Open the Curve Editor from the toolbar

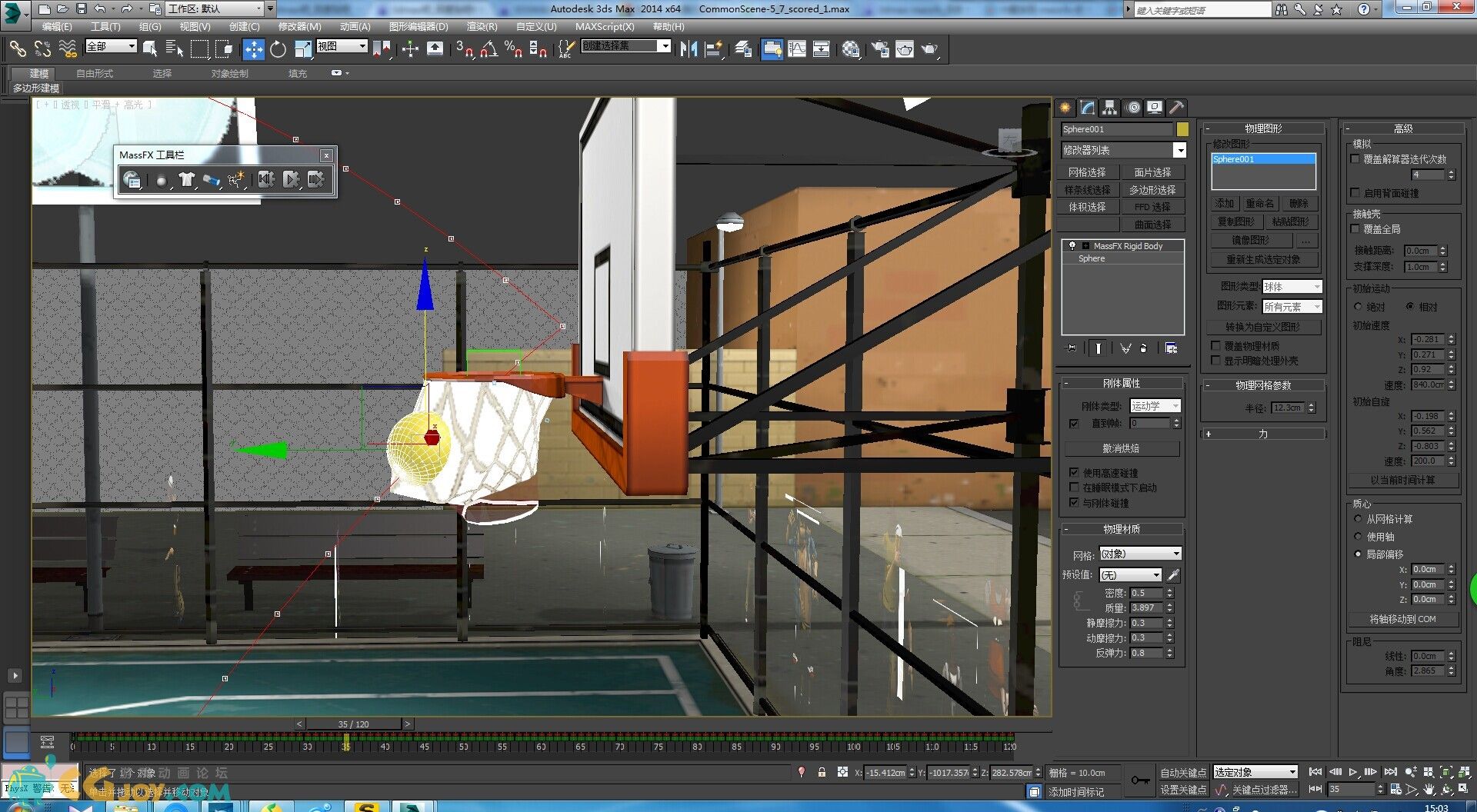[x=797, y=49]
